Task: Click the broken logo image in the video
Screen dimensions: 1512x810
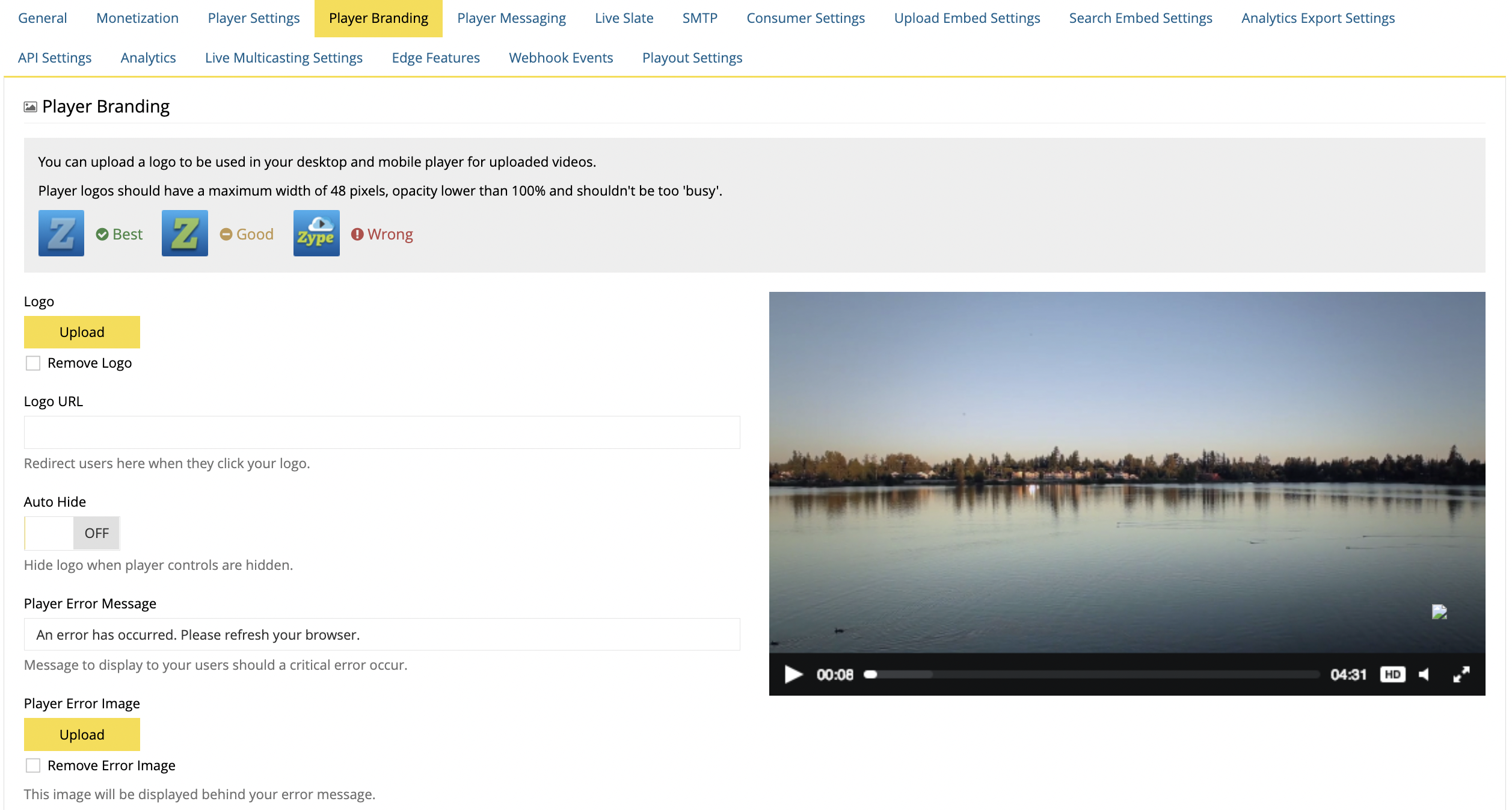Action: click(1439, 612)
